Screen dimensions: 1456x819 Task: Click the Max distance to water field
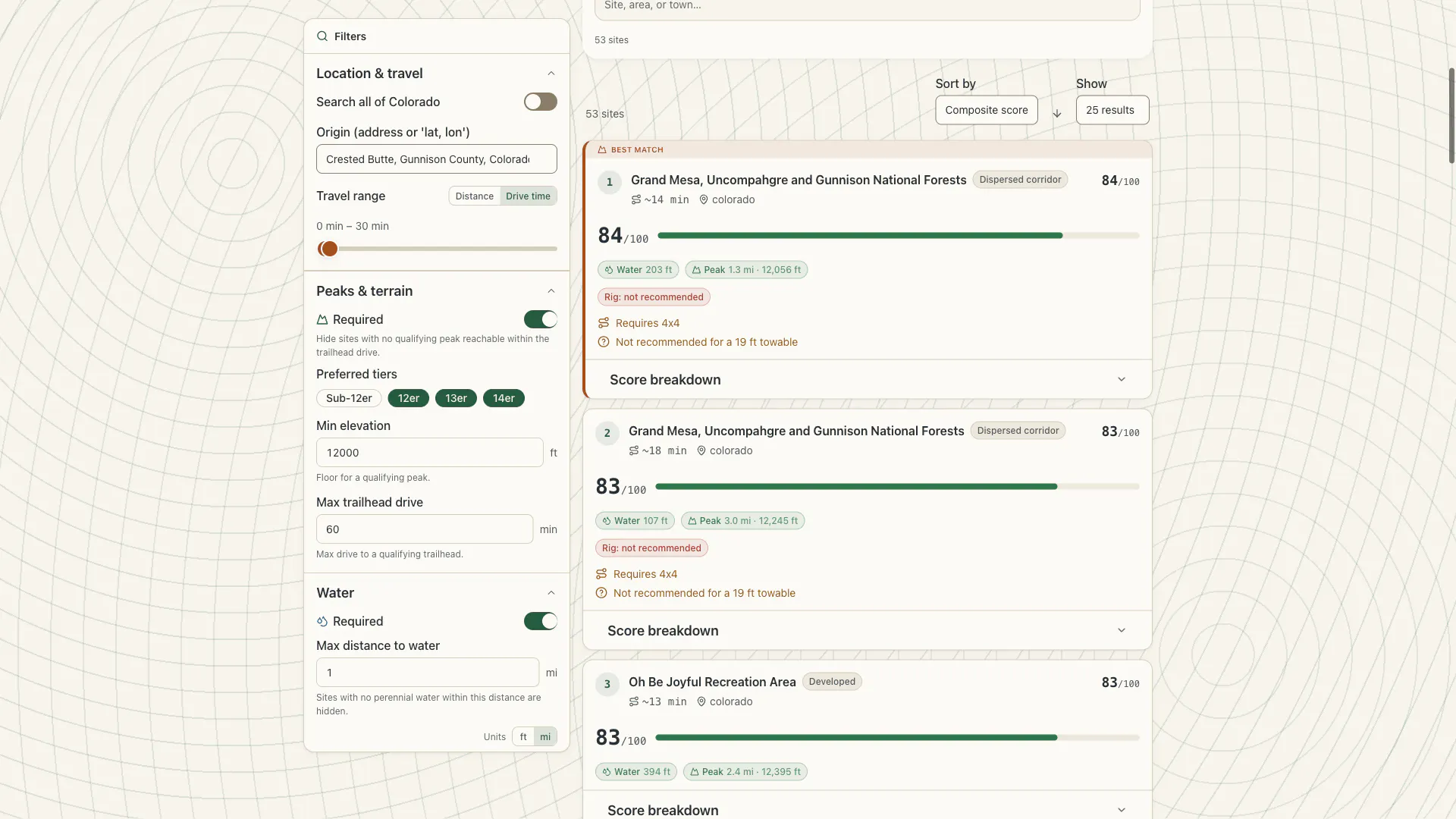428,673
